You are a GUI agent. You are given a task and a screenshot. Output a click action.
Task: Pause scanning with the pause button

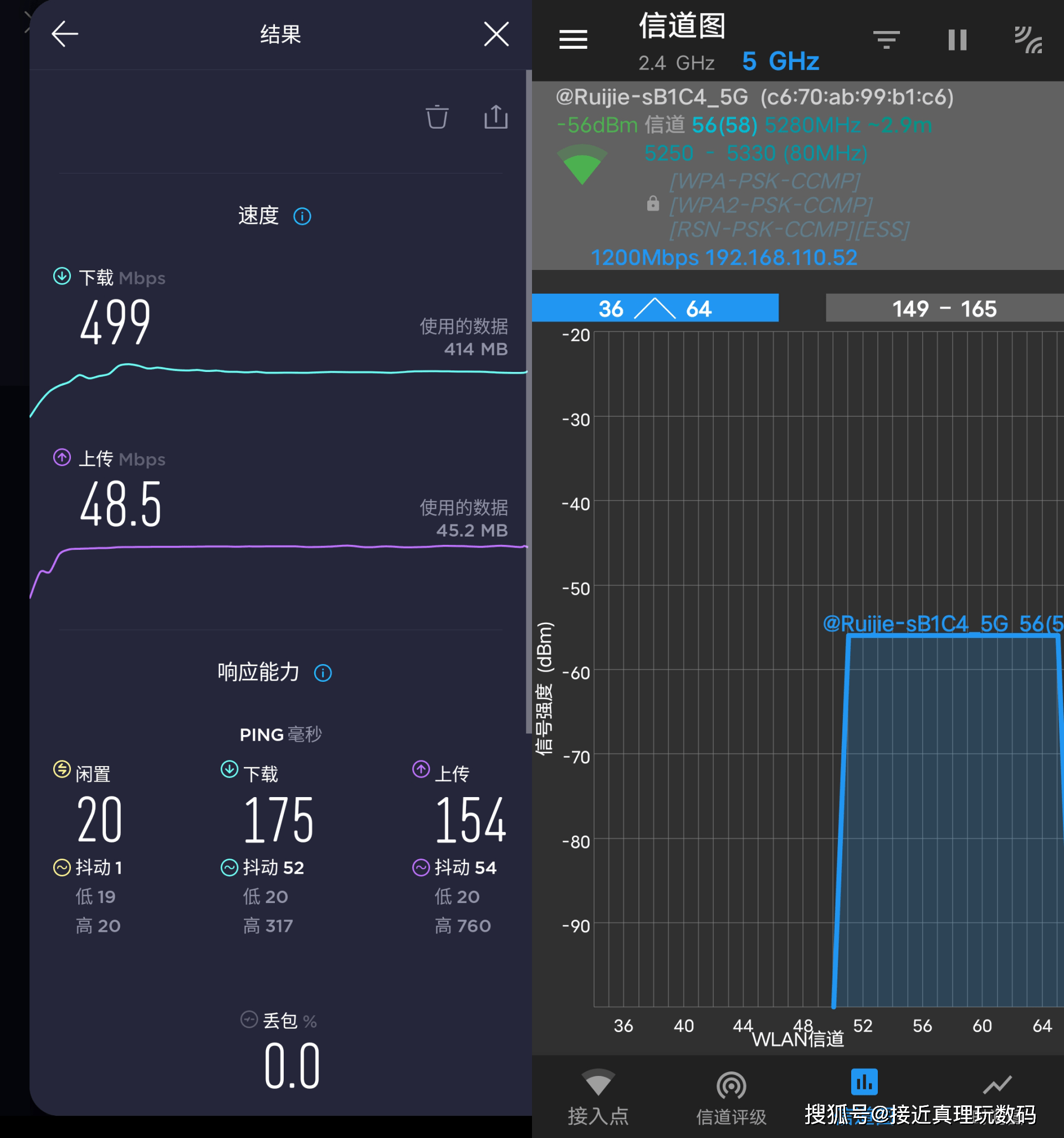pos(957,39)
